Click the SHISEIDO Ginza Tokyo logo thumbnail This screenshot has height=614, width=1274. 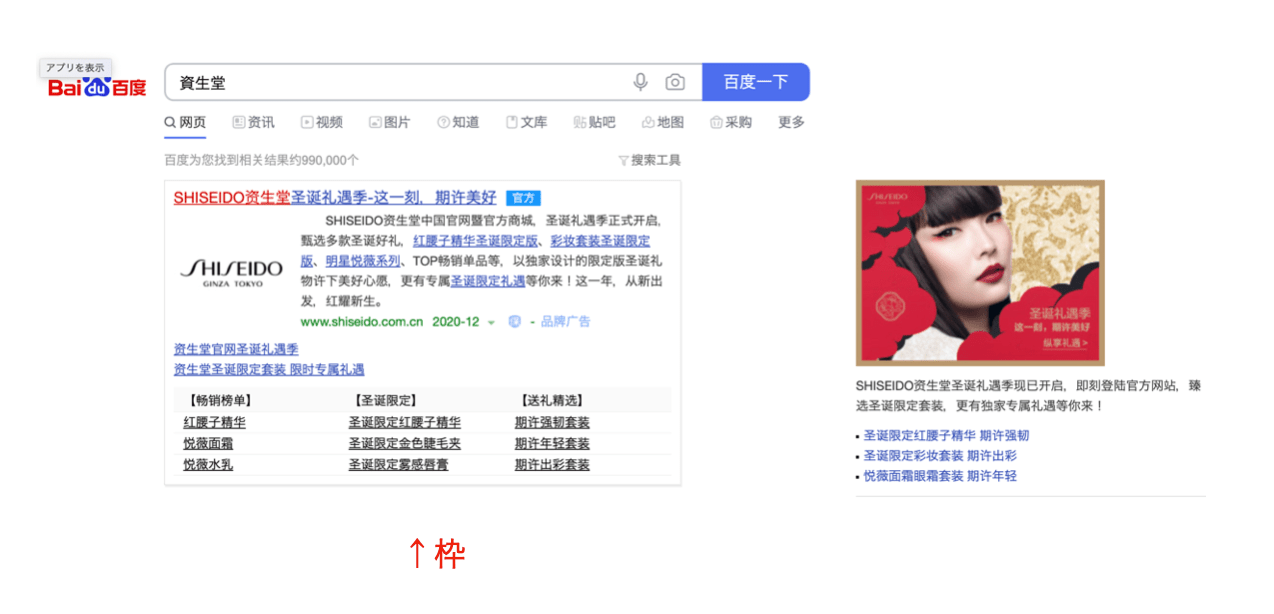pyautogui.click(x=231, y=272)
